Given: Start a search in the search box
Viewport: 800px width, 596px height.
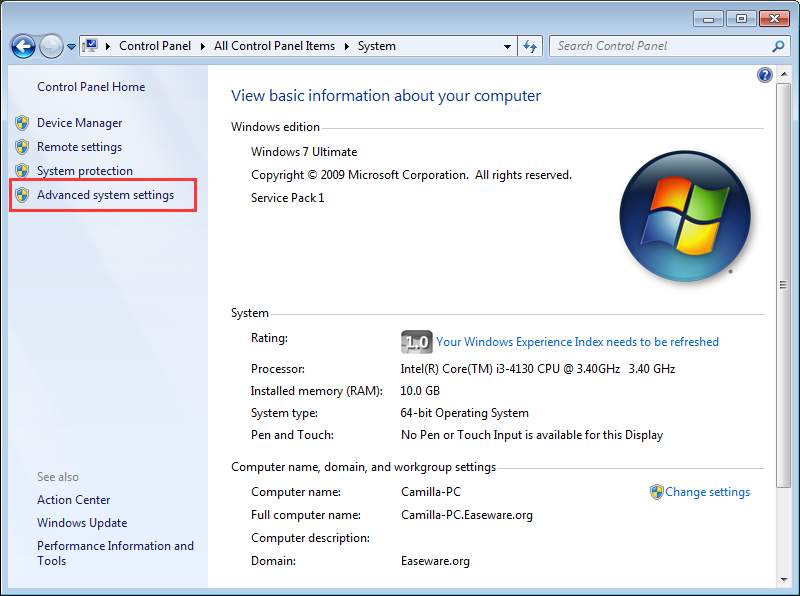Looking at the screenshot, I should [x=660, y=45].
